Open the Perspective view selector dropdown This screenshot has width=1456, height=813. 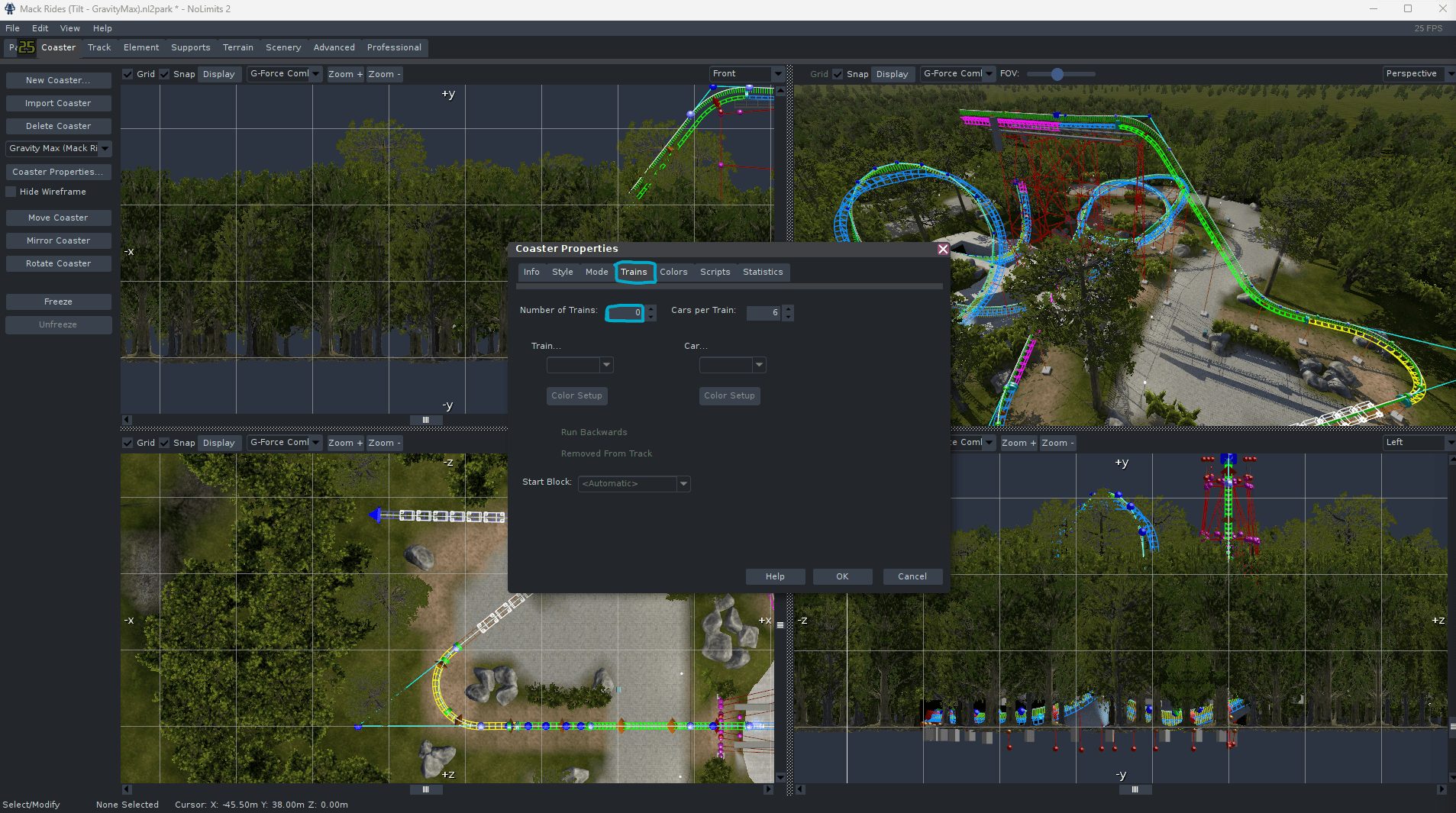pos(1419,74)
